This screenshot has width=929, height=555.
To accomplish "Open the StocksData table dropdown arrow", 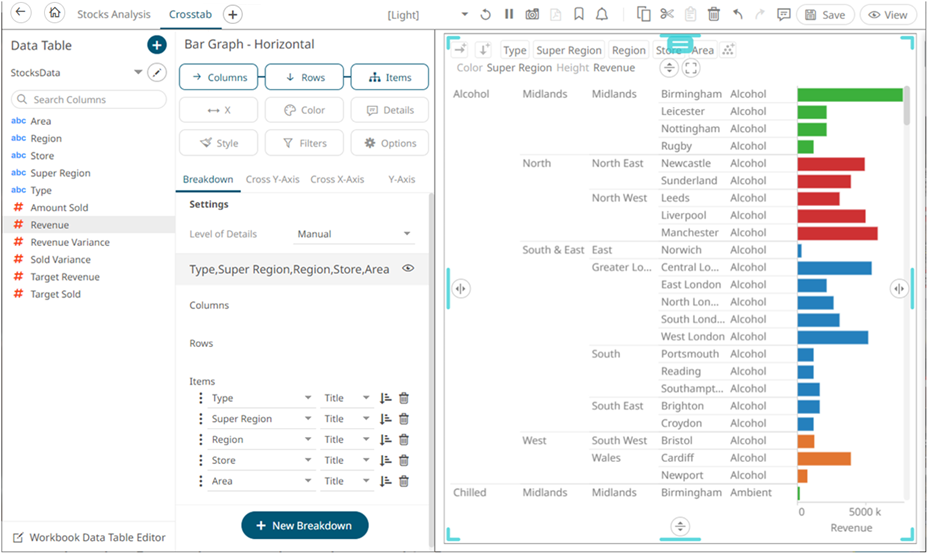I will [138, 72].
